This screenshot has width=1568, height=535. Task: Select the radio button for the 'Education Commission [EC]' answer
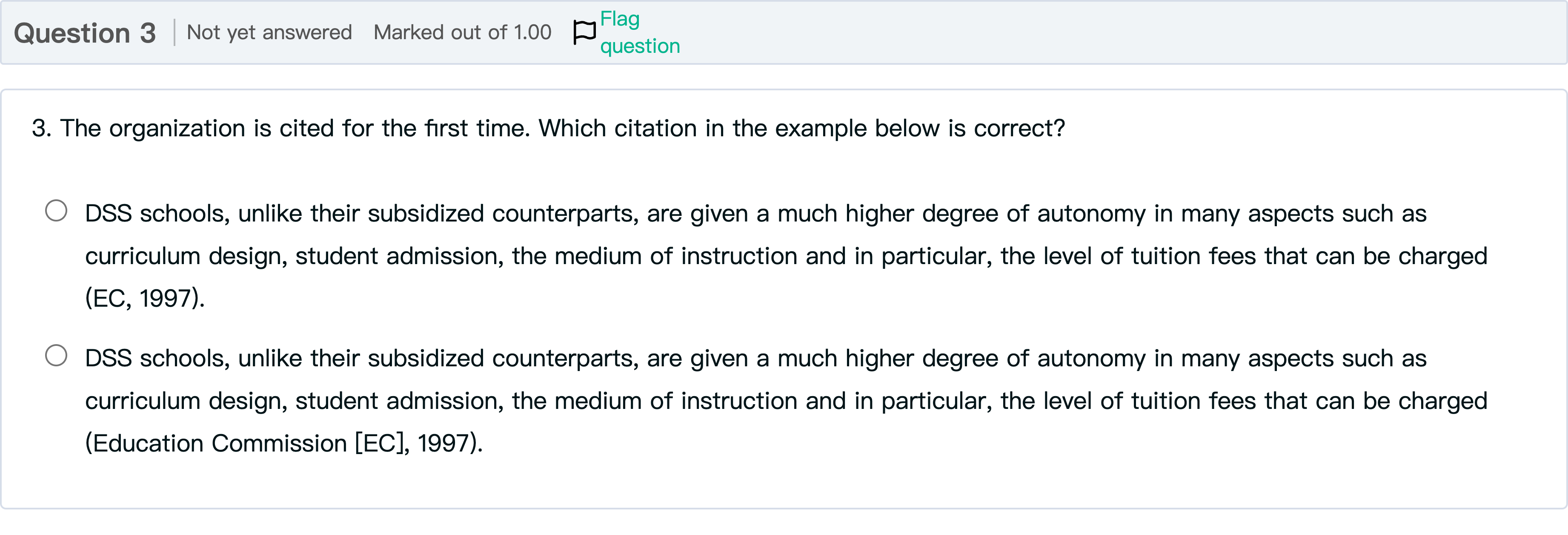tap(56, 355)
